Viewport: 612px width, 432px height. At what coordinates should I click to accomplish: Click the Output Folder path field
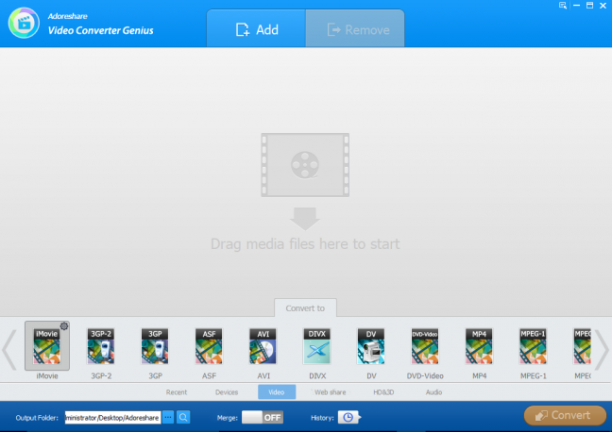pos(113,418)
